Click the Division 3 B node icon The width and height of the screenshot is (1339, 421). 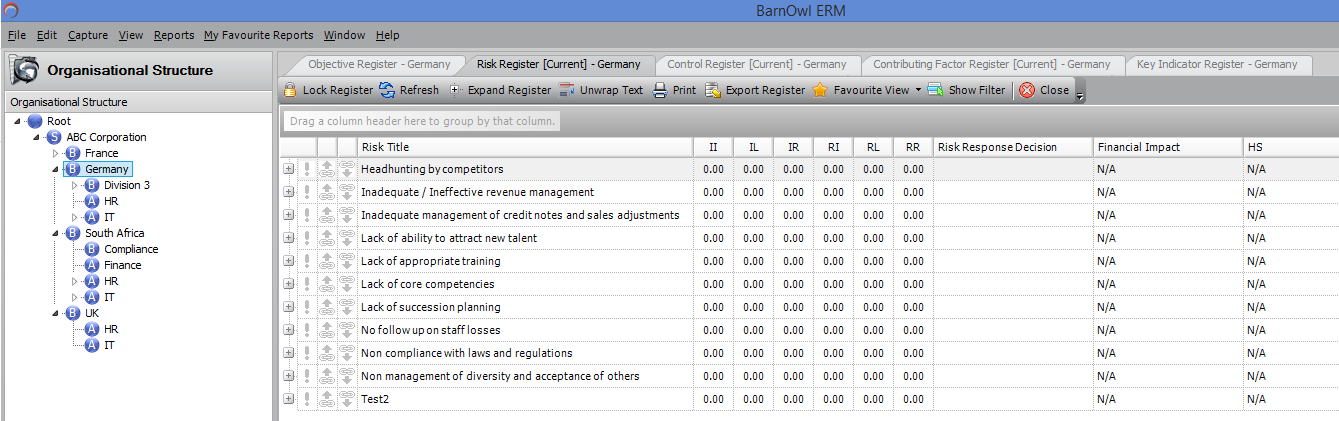pyautogui.click(x=92, y=185)
